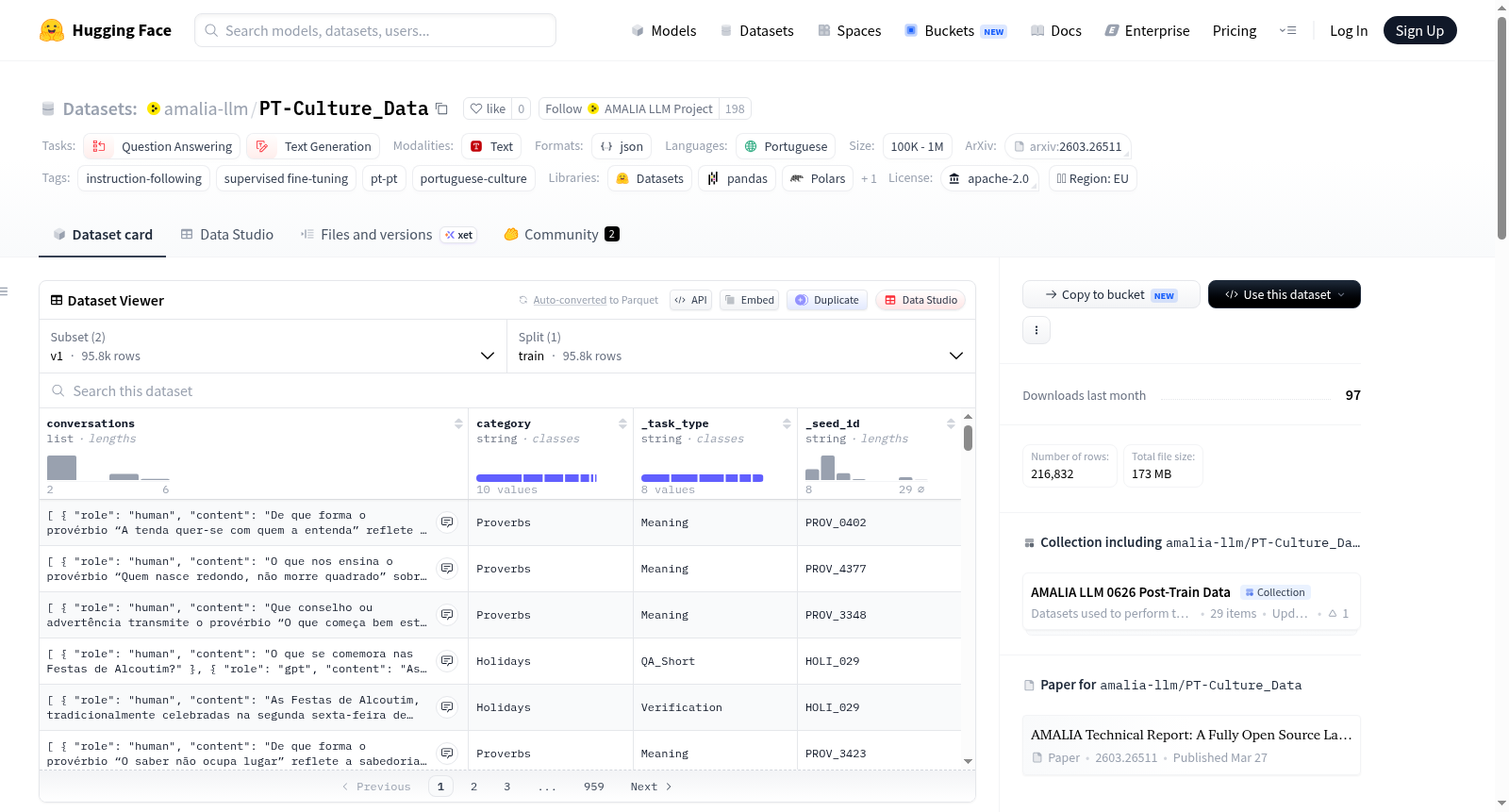Open Docs in the top navigation

click(x=1056, y=30)
